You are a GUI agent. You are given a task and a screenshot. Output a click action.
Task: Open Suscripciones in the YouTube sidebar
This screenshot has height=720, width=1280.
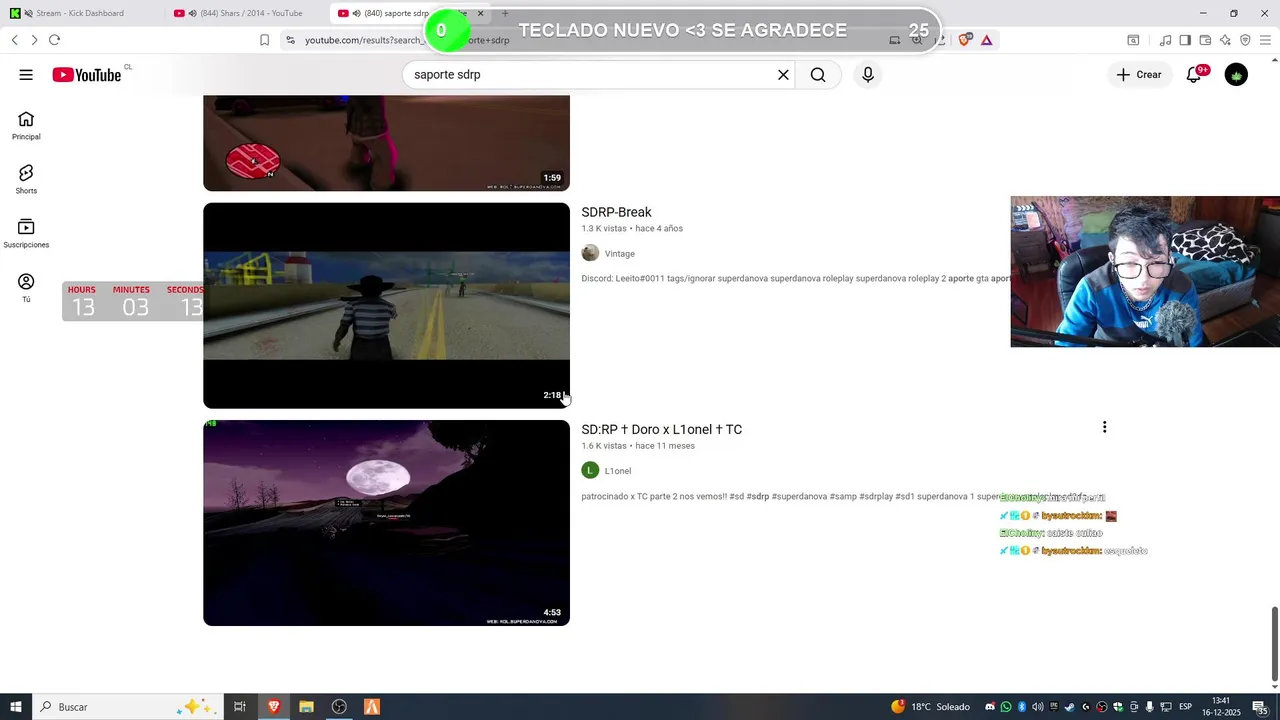pyautogui.click(x=26, y=233)
